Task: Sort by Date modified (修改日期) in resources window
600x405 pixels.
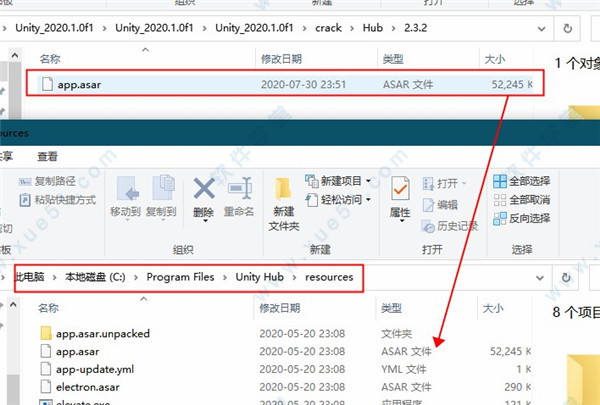Action: pos(280,308)
